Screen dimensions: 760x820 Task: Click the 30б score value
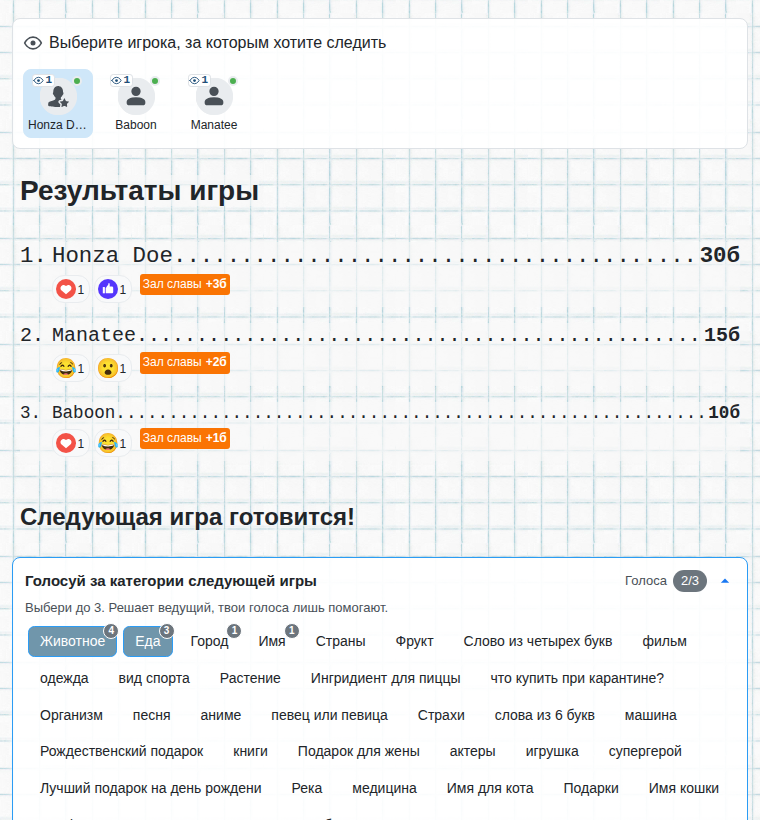[x=720, y=255]
